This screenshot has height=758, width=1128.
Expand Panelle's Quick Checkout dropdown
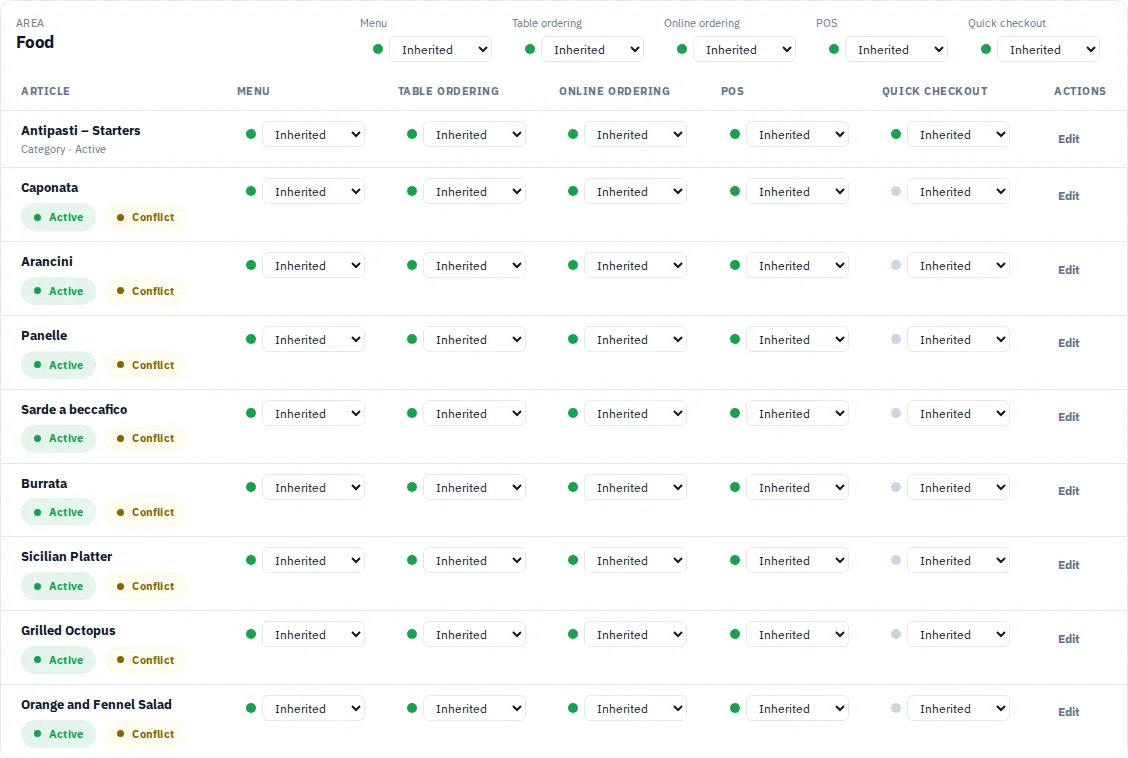[x=958, y=339]
